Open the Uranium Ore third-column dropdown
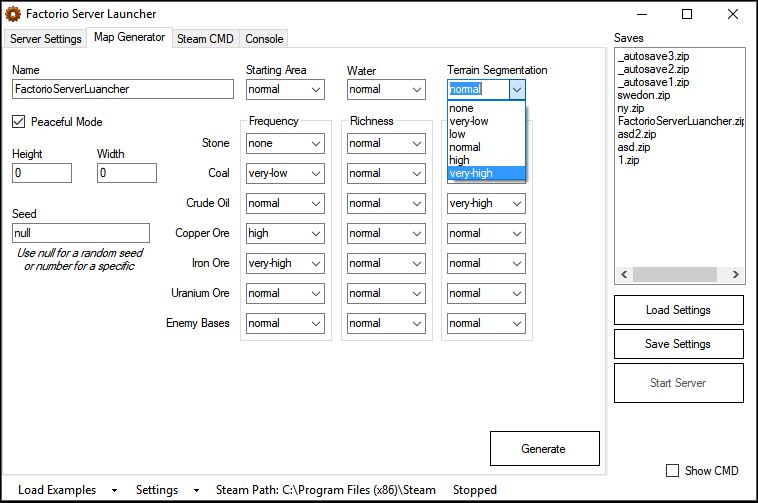 [486, 293]
